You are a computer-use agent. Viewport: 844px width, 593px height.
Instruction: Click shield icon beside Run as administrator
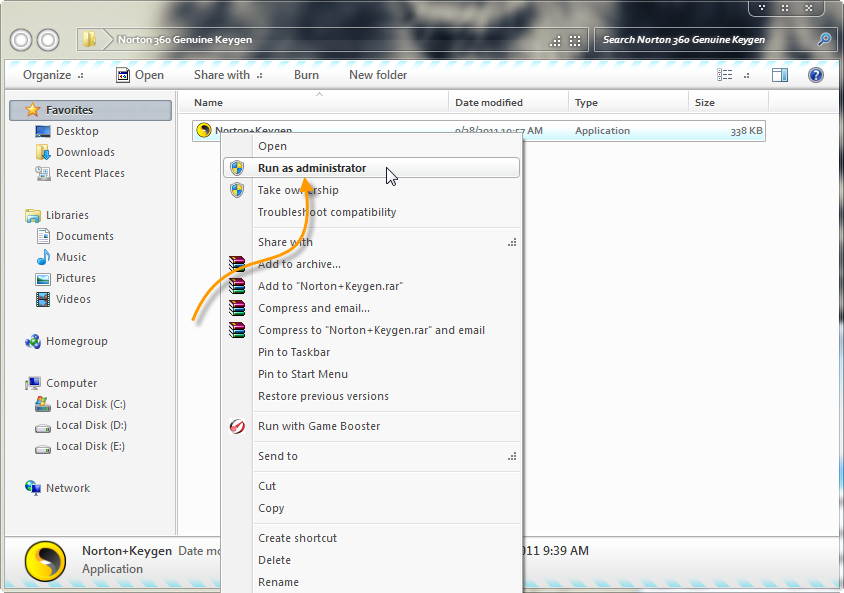point(237,168)
